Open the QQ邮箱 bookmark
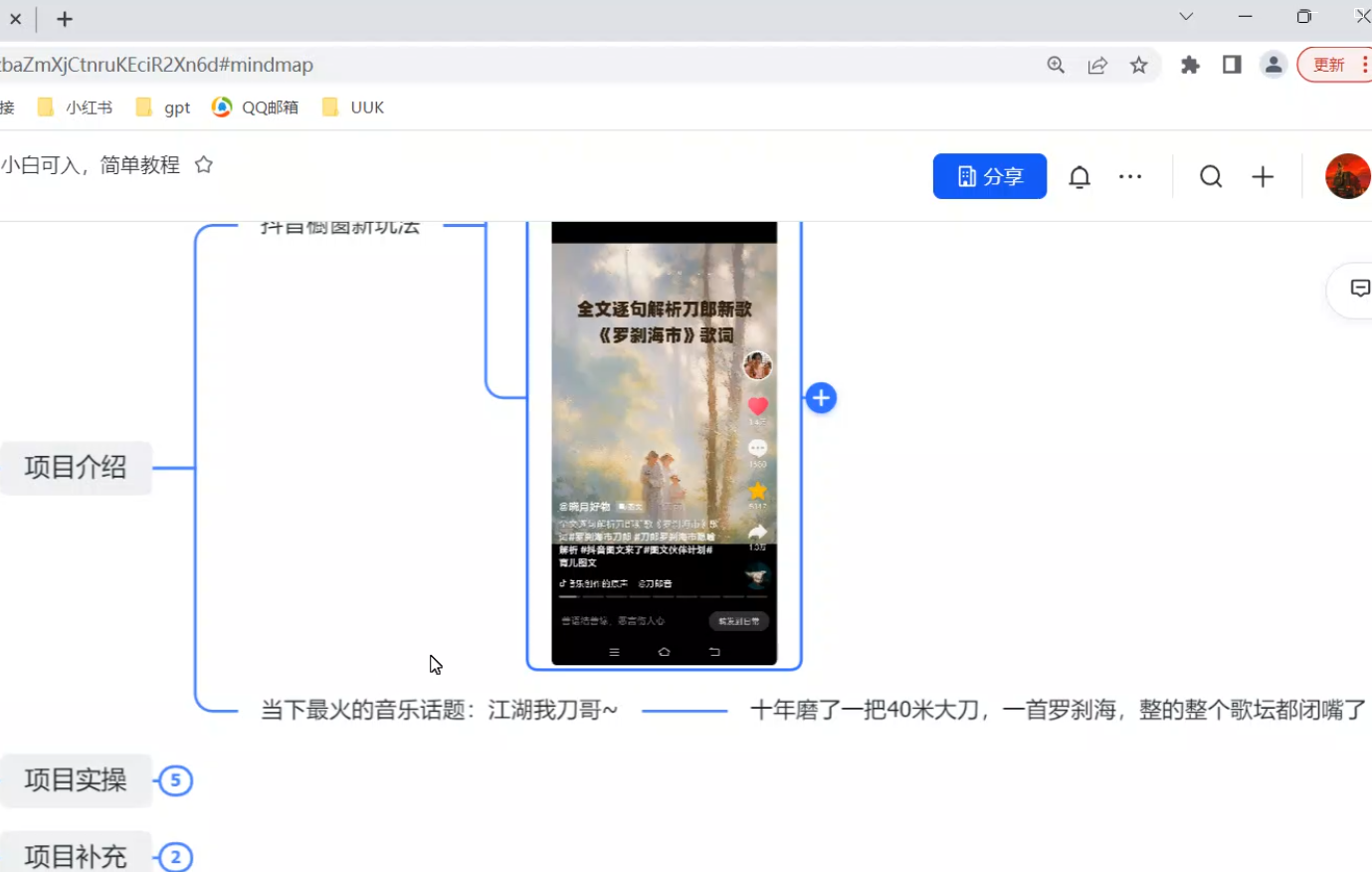 [x=256, y=108]
